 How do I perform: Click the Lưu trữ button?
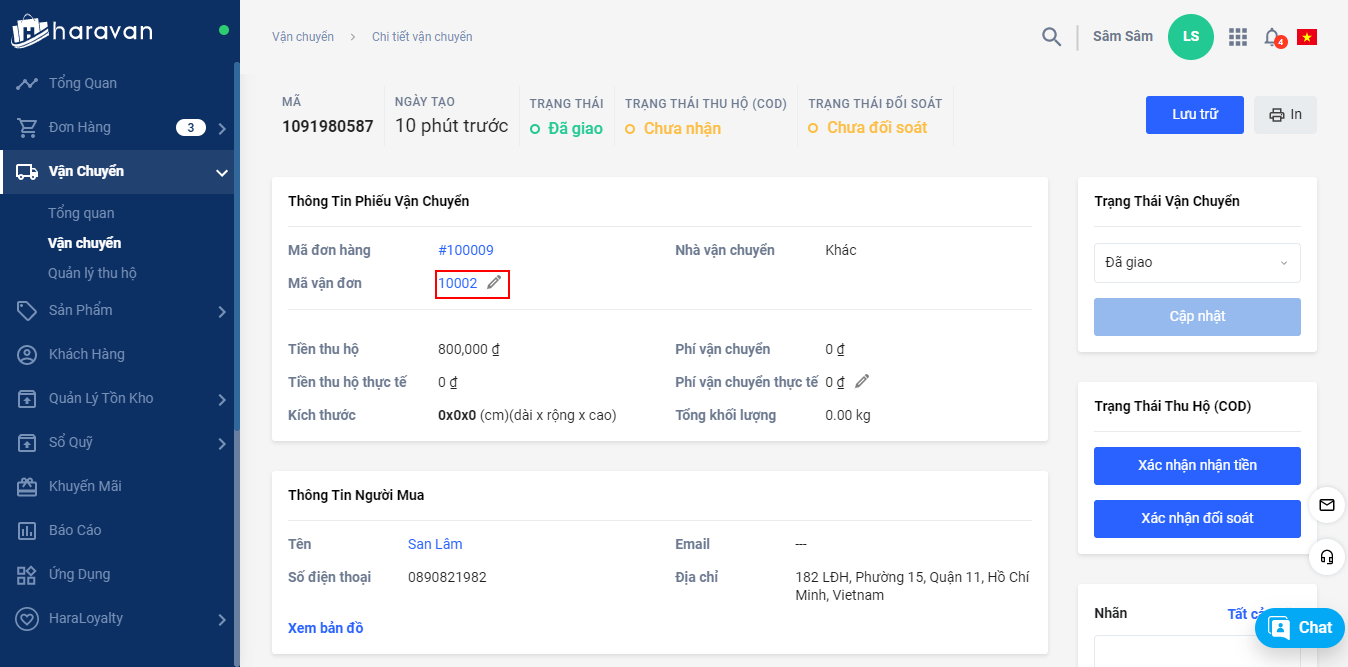1194,115
